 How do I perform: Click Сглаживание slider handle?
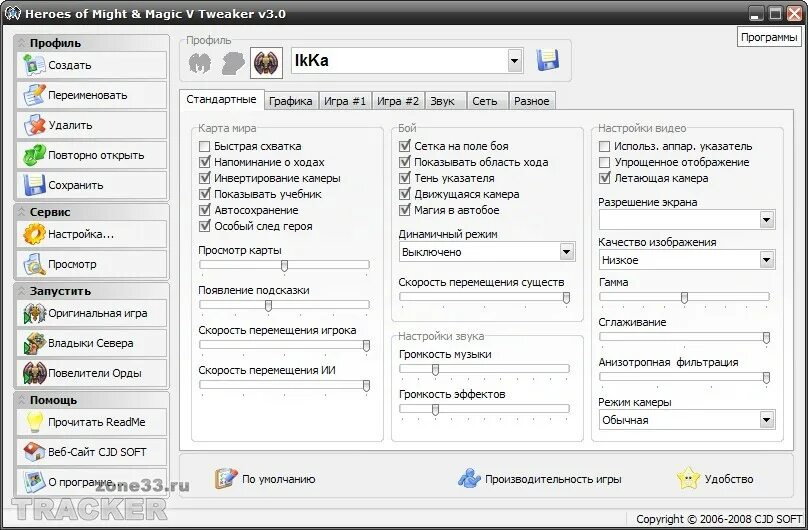(x=766, y=338)
